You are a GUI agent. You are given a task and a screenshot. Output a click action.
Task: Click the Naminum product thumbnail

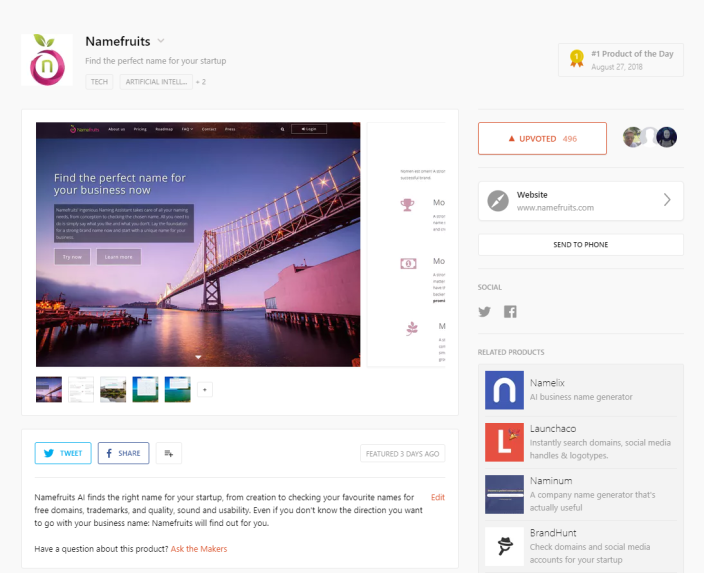[504, 494]
